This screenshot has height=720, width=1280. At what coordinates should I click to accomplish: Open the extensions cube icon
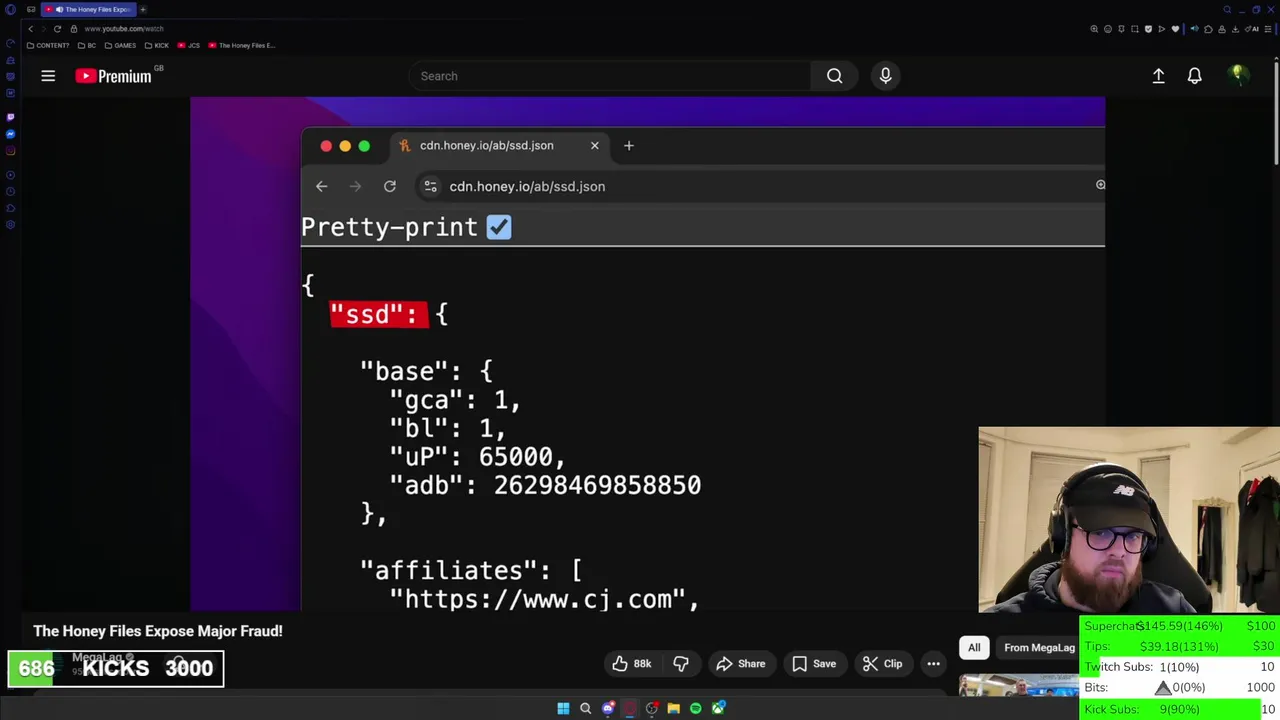click(1208, 29)
